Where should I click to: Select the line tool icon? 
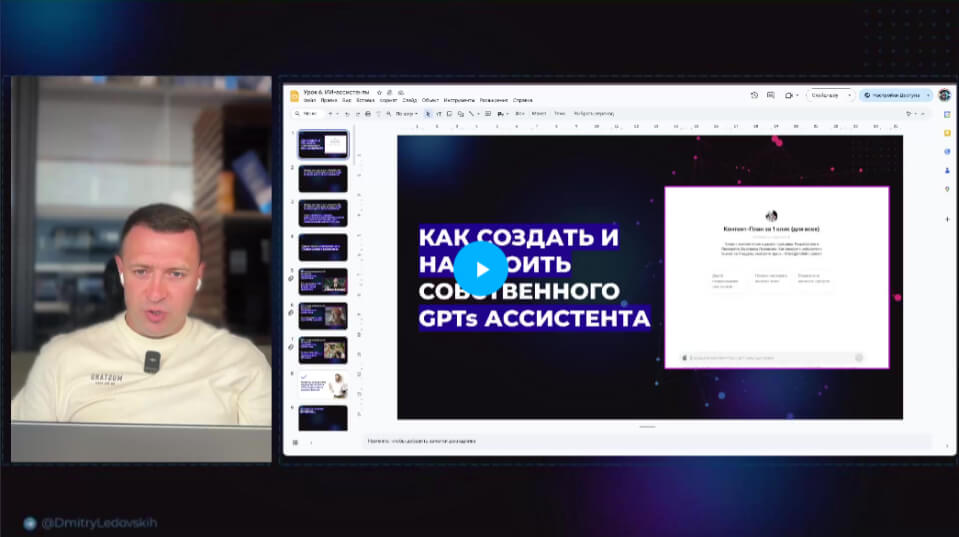pos(471,114)
